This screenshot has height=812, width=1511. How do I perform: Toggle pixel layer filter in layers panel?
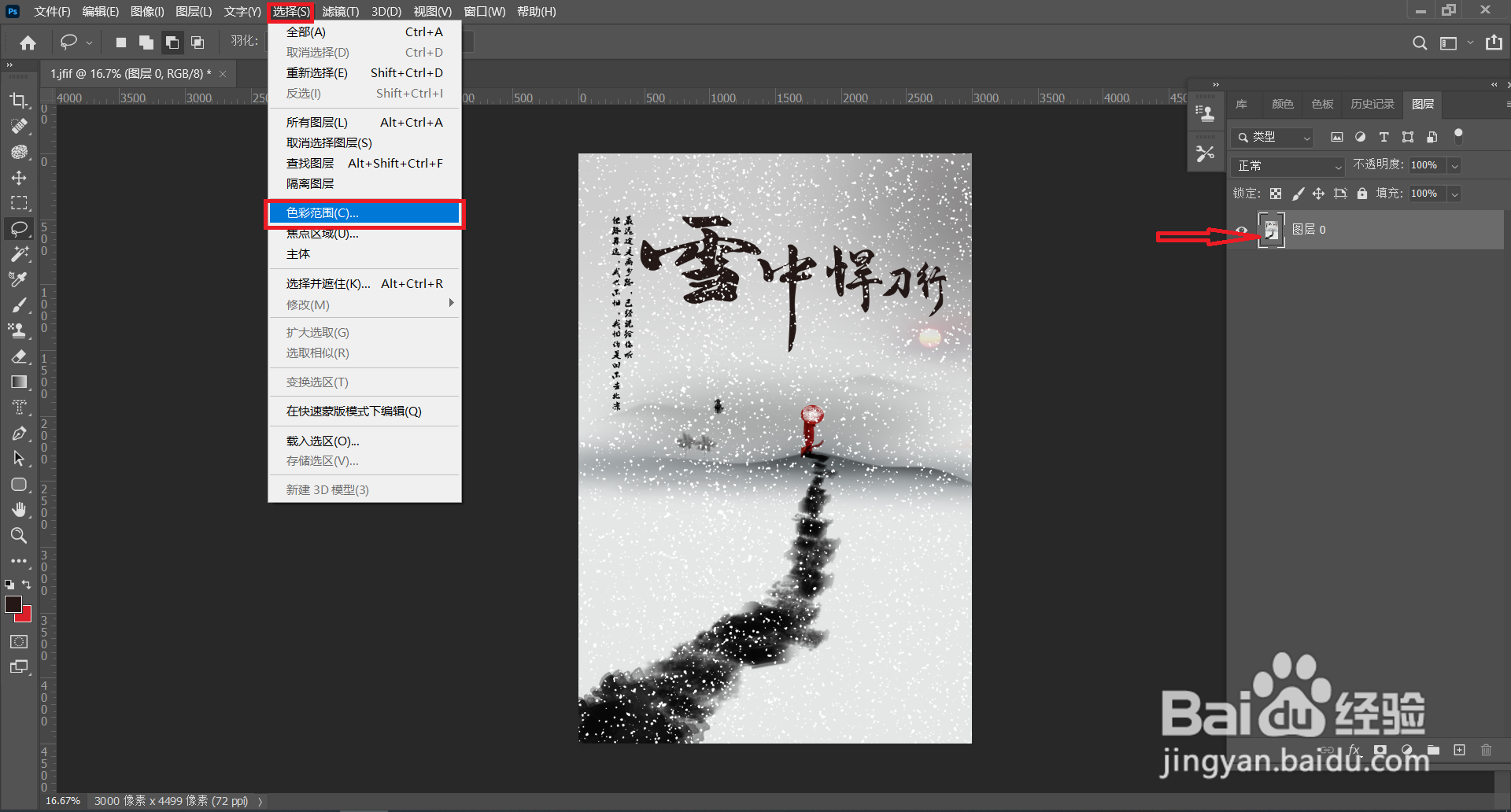[x=1336, y=137]
